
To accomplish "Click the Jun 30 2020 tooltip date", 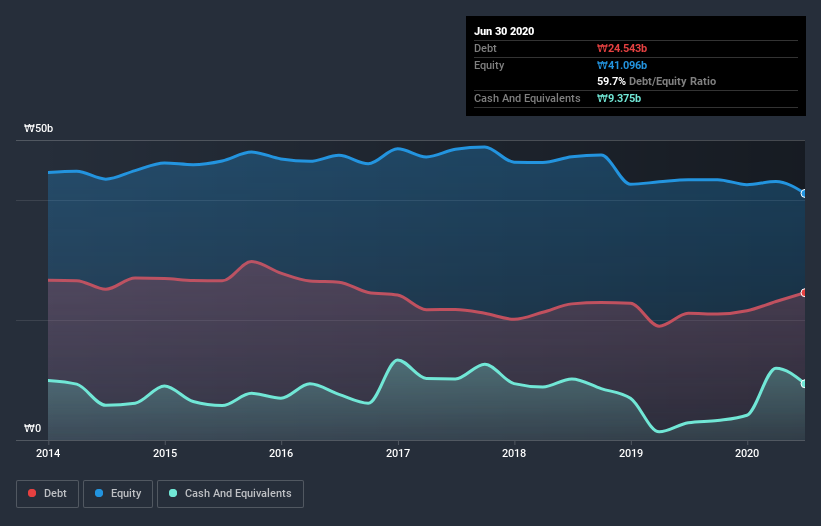I will [x=504, y=31].
